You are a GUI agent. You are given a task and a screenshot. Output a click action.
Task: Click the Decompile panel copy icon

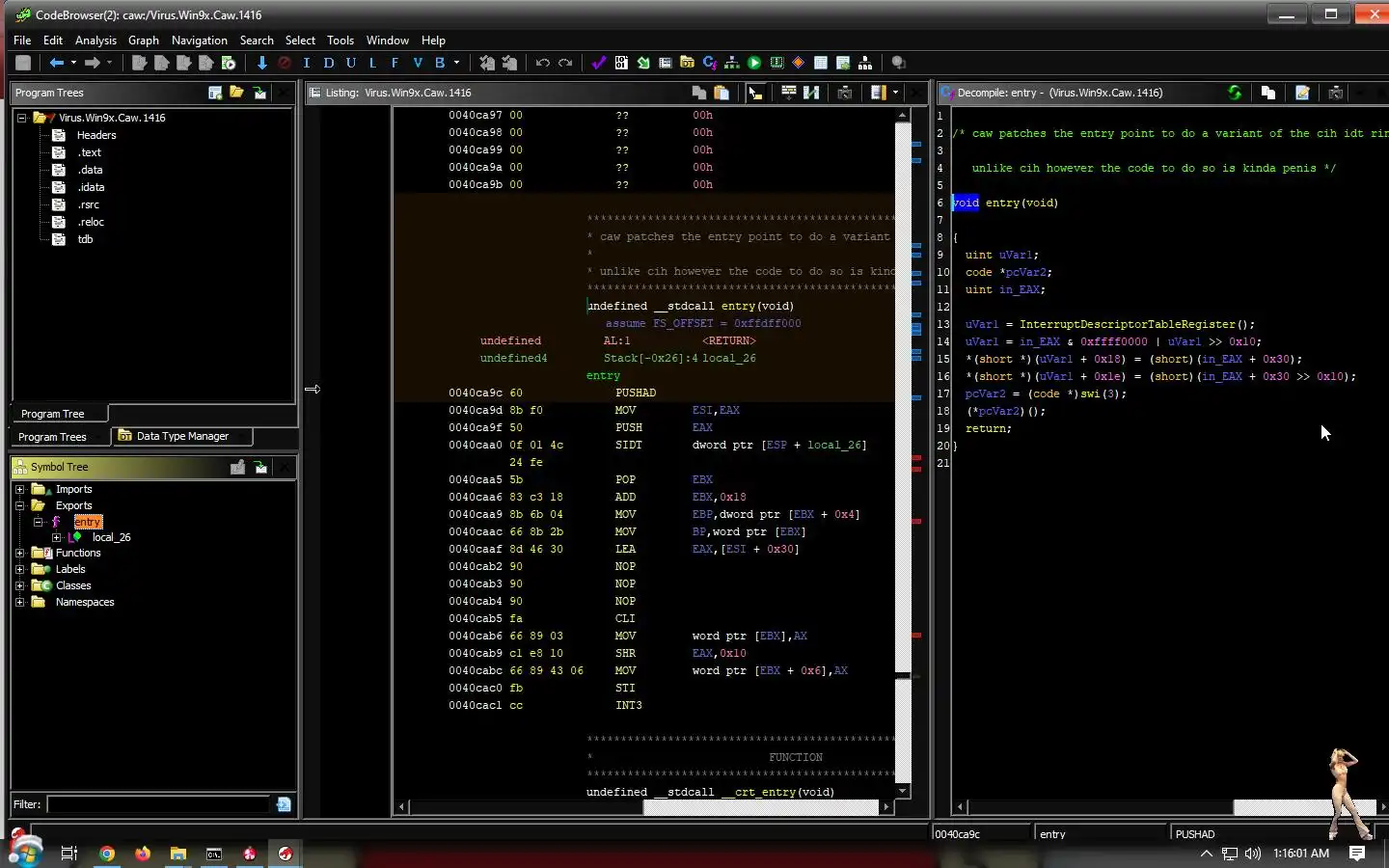coord(1268,93)
